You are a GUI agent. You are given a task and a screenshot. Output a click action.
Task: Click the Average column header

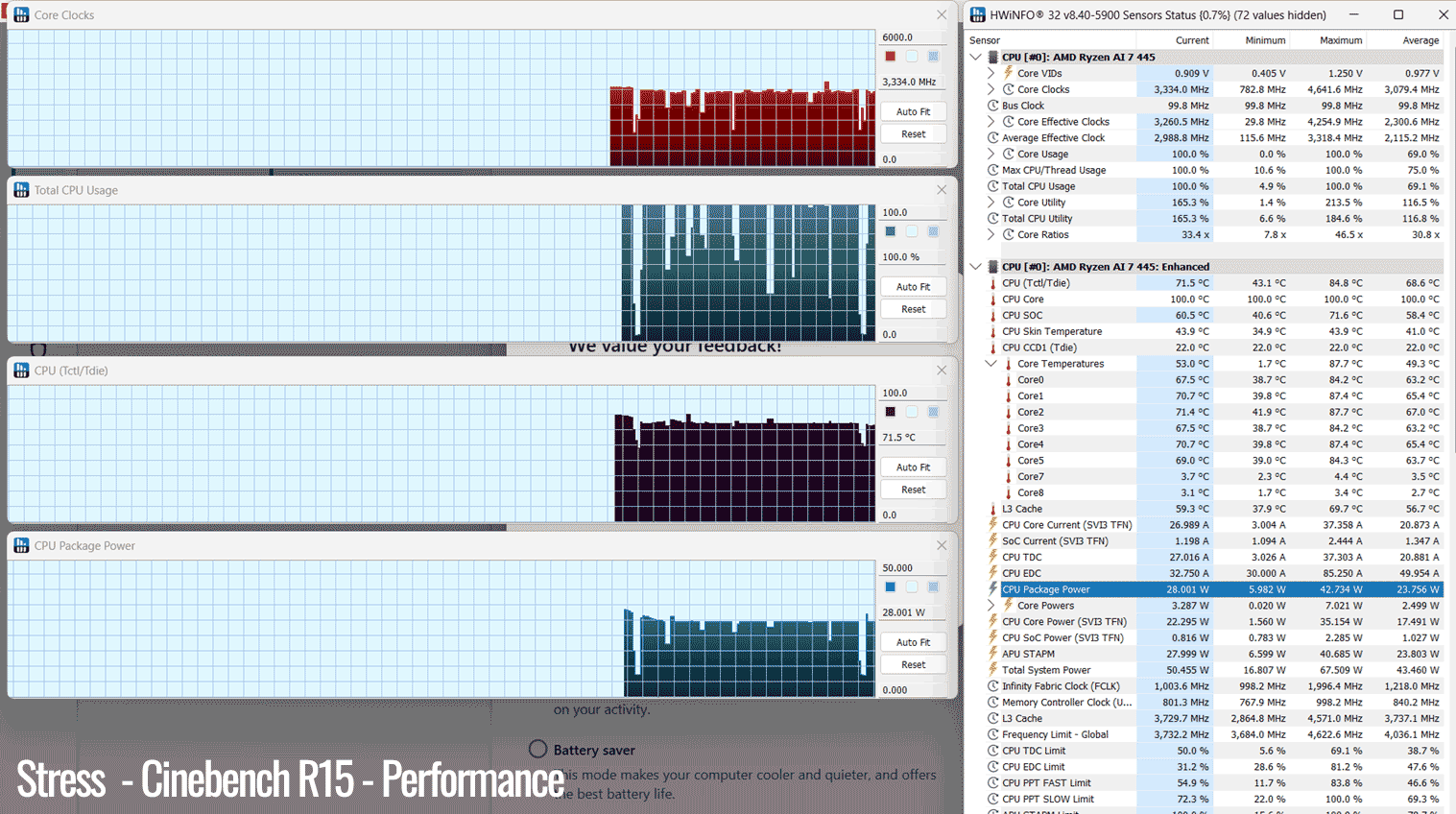1405,40
